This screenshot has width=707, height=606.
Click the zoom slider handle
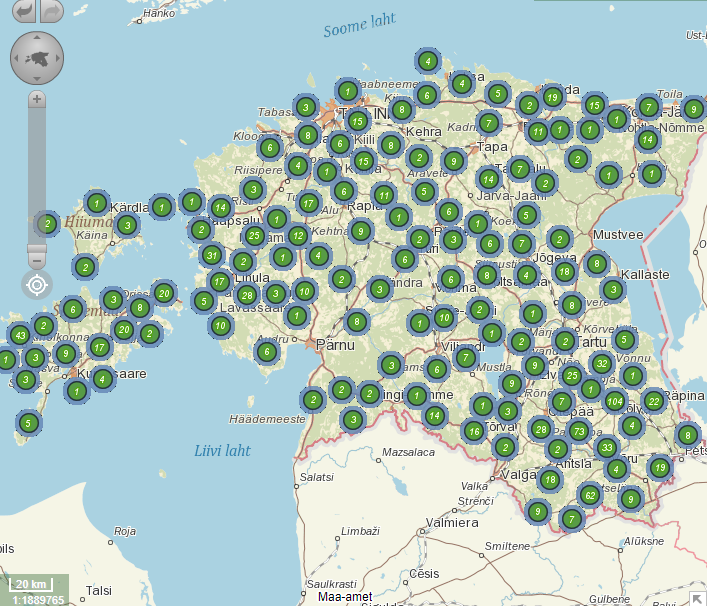(37, 247)
